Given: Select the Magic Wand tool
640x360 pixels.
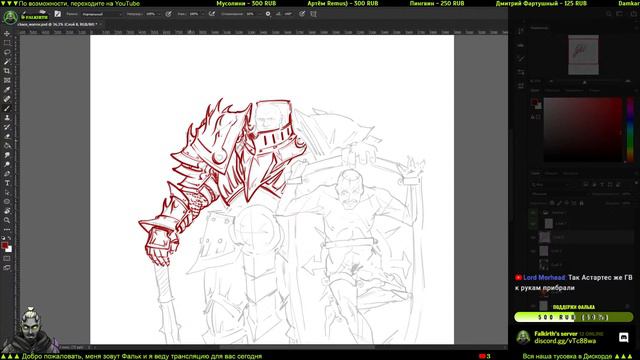Looking at the screenshot, I should [x=7, y=62].
